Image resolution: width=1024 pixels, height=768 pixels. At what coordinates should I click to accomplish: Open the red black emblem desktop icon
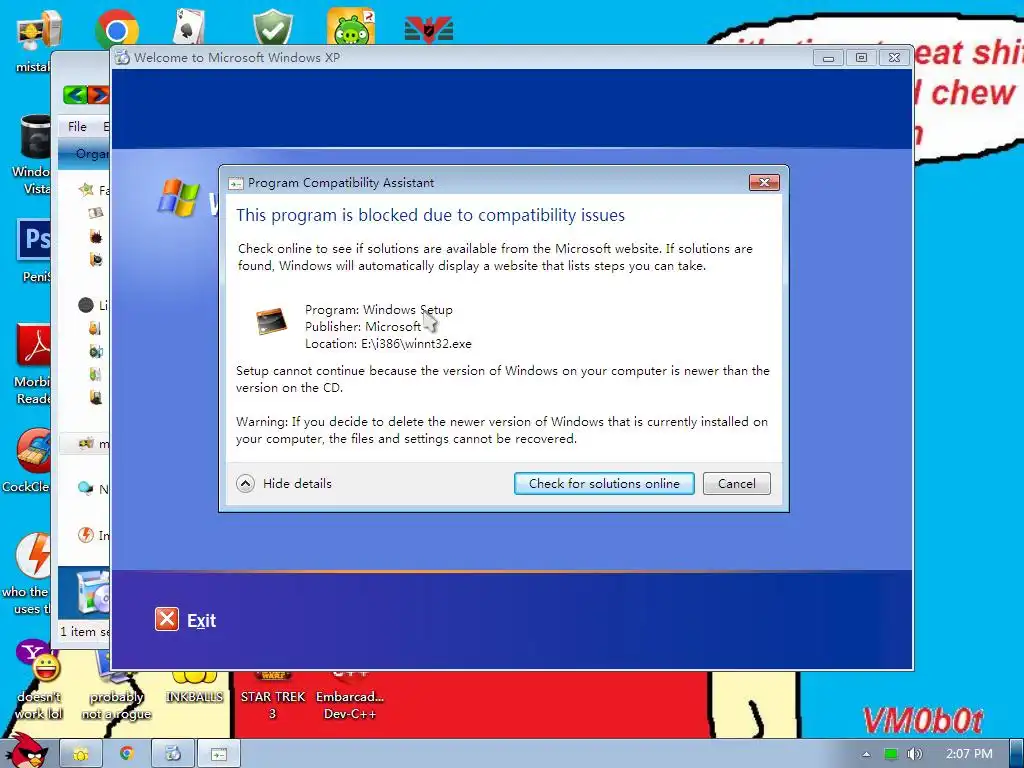tap(429, 29)
